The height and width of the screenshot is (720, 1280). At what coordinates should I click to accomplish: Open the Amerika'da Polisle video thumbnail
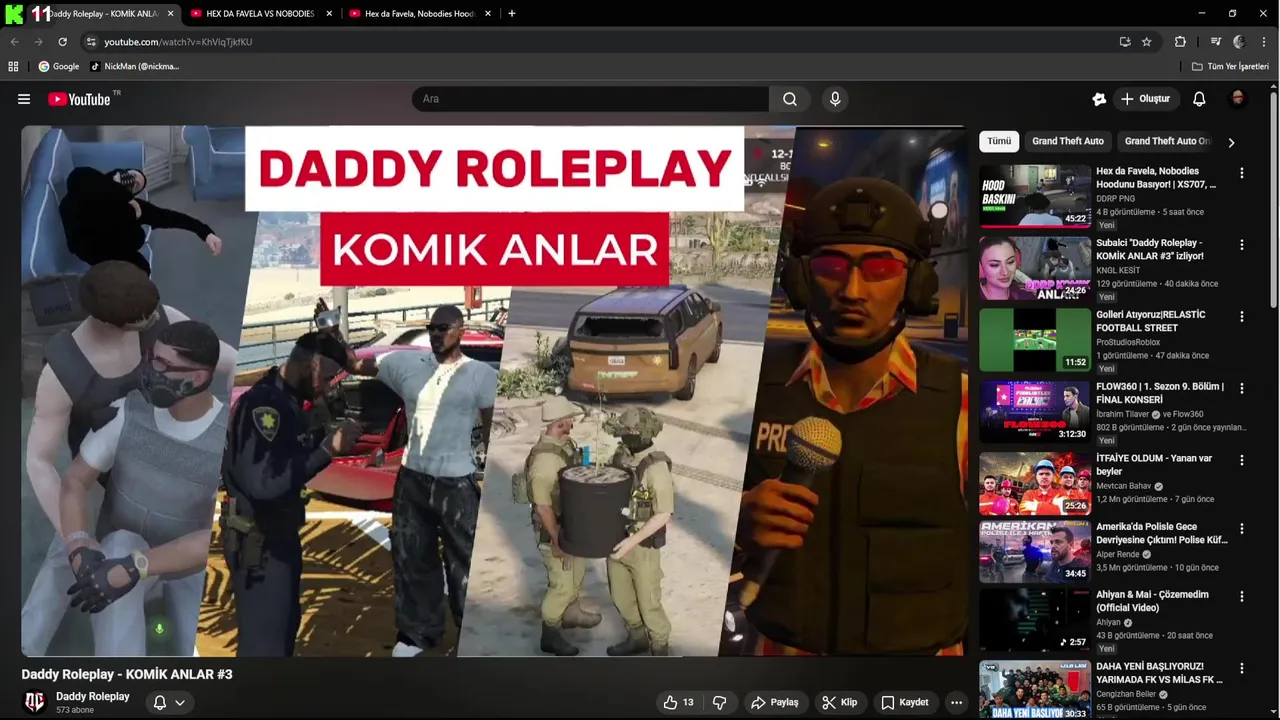[x=1035, y=552]
